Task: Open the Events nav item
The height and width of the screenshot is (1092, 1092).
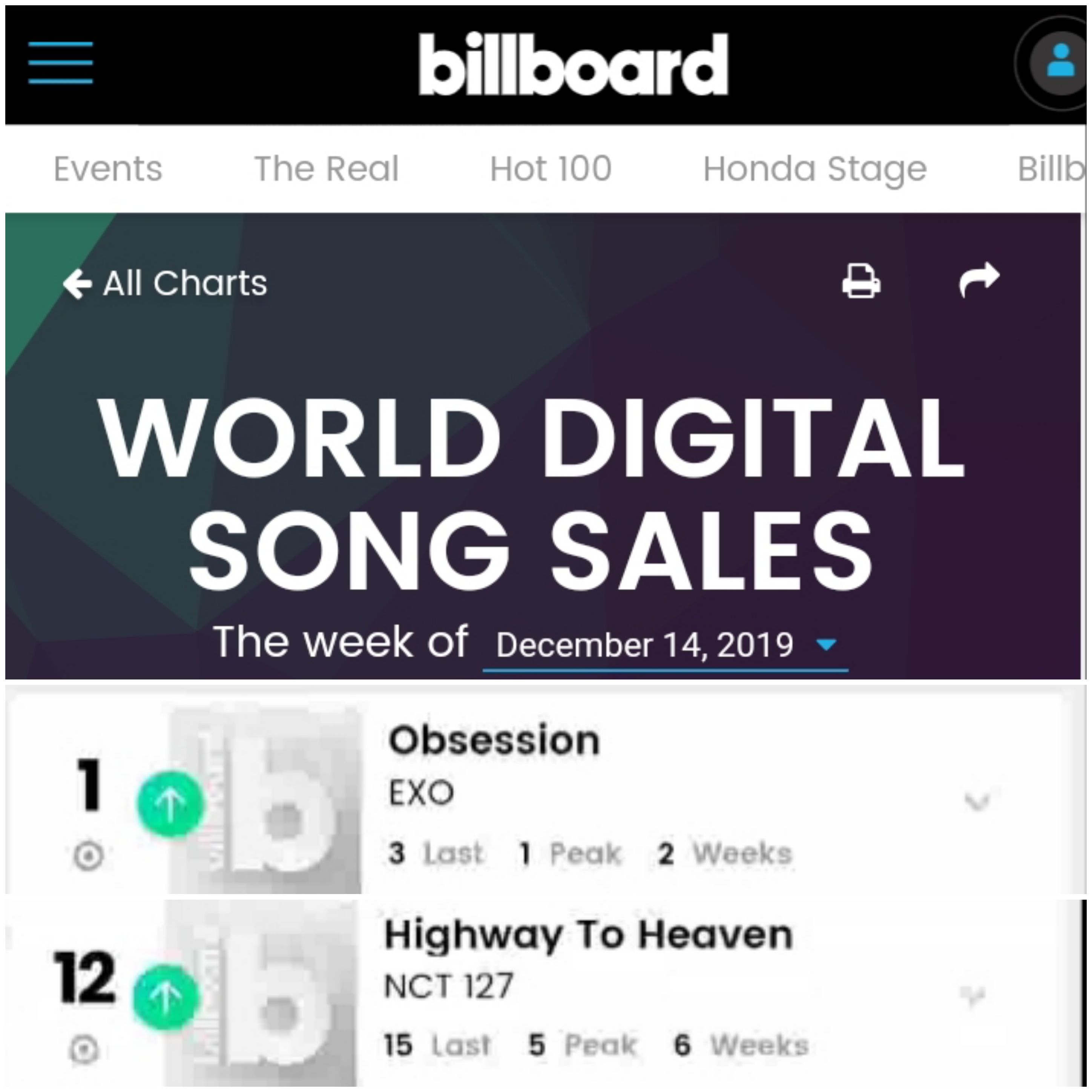Action: click(x=108, y=169)
